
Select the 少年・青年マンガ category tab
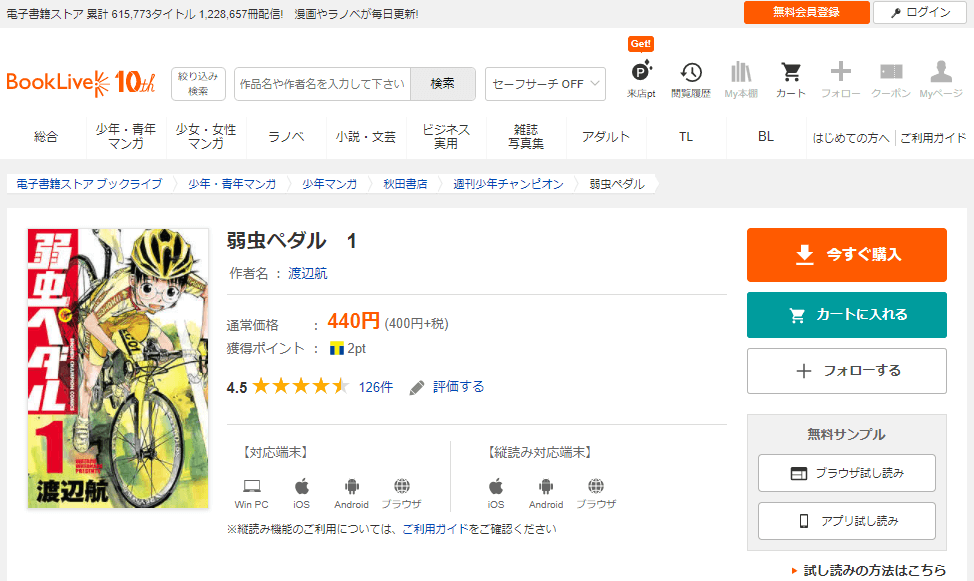pyautogui.click(x=126, y=137)
